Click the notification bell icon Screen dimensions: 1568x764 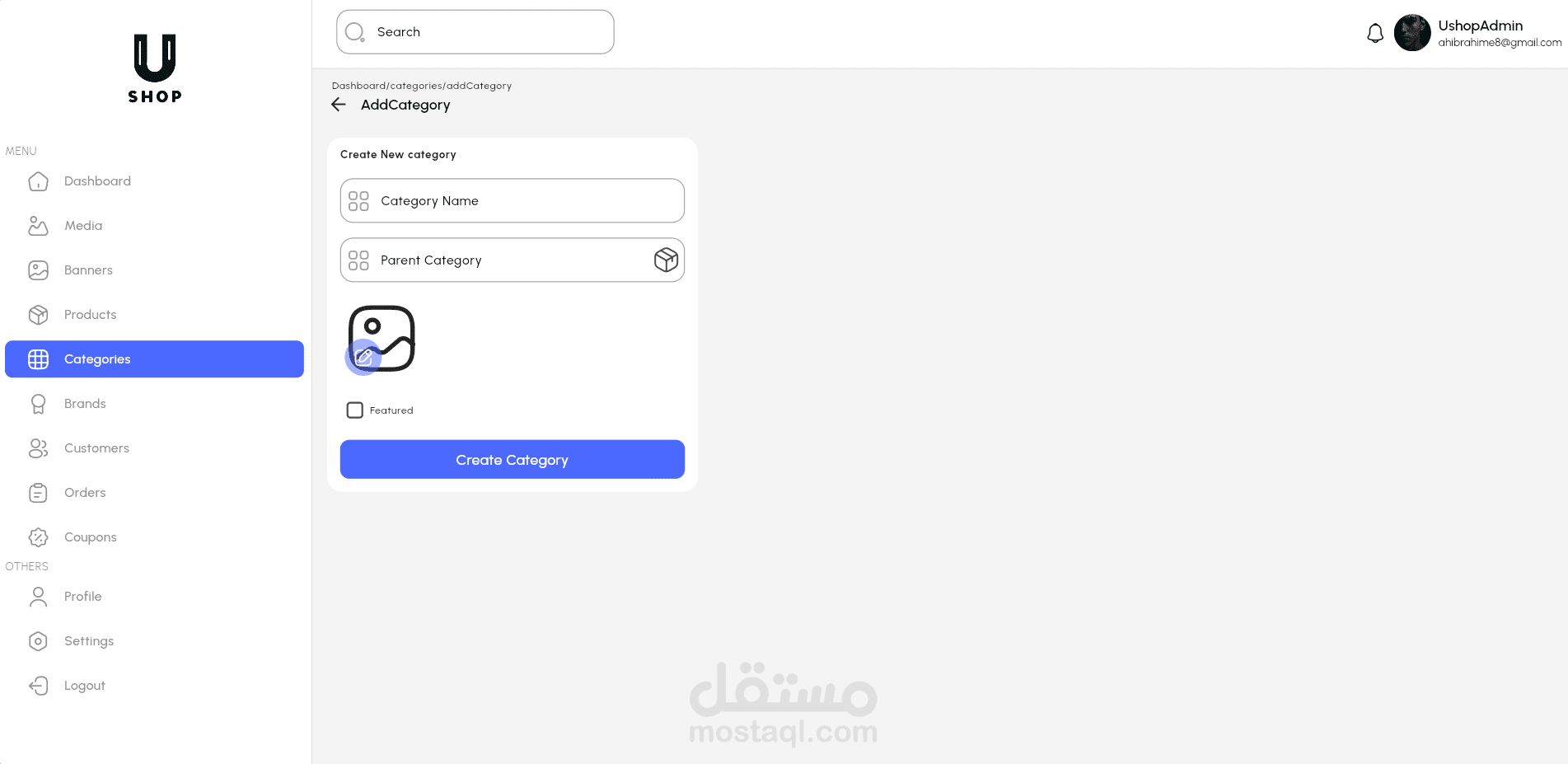click(x=1374, y=34)
